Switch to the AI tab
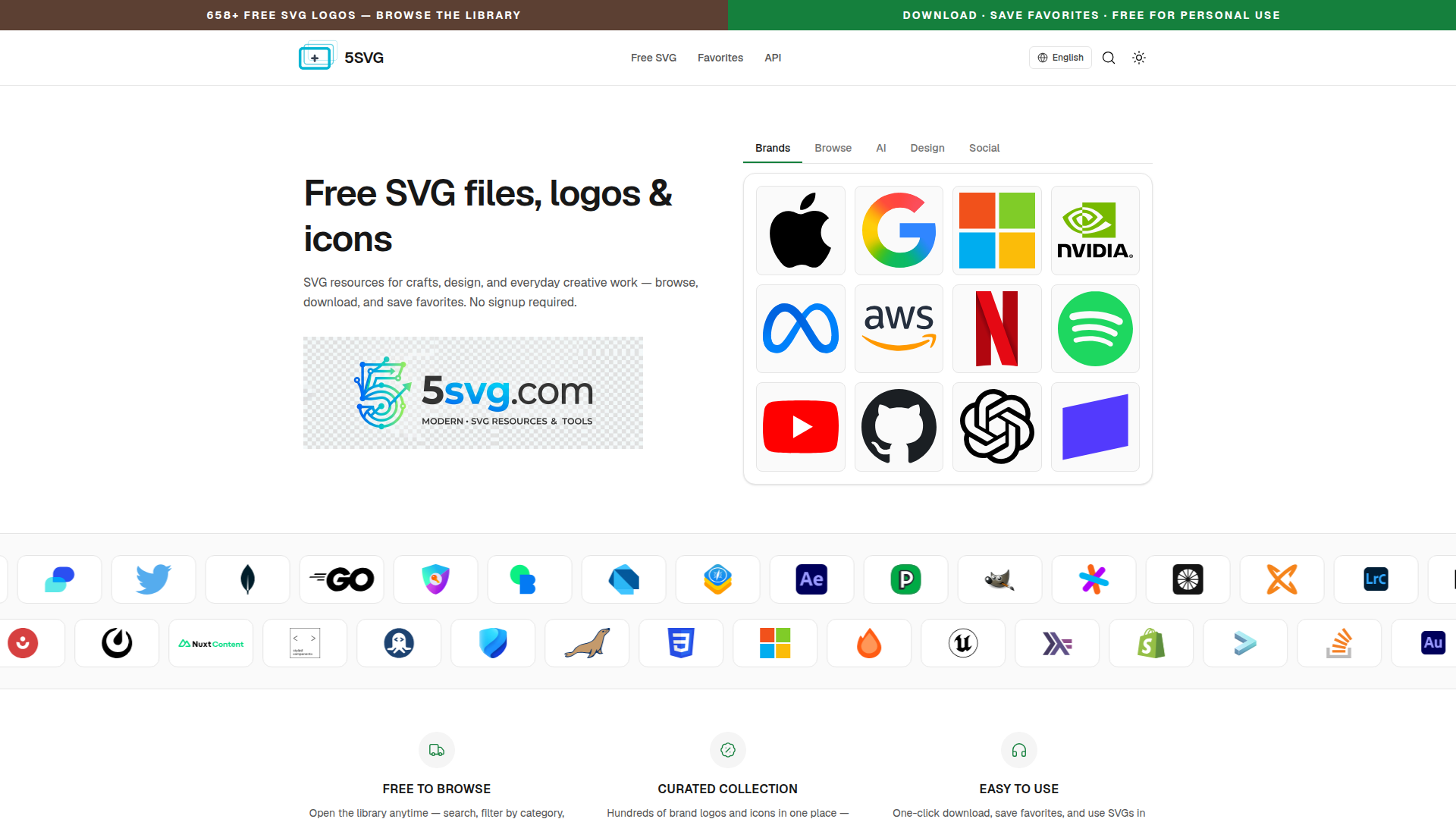 point(881,148)
